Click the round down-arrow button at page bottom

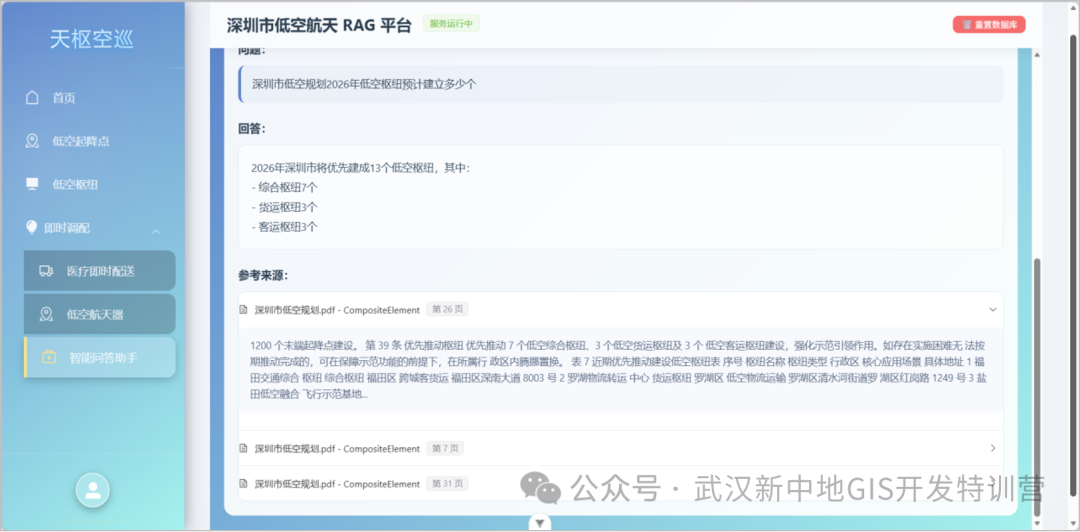540,523
